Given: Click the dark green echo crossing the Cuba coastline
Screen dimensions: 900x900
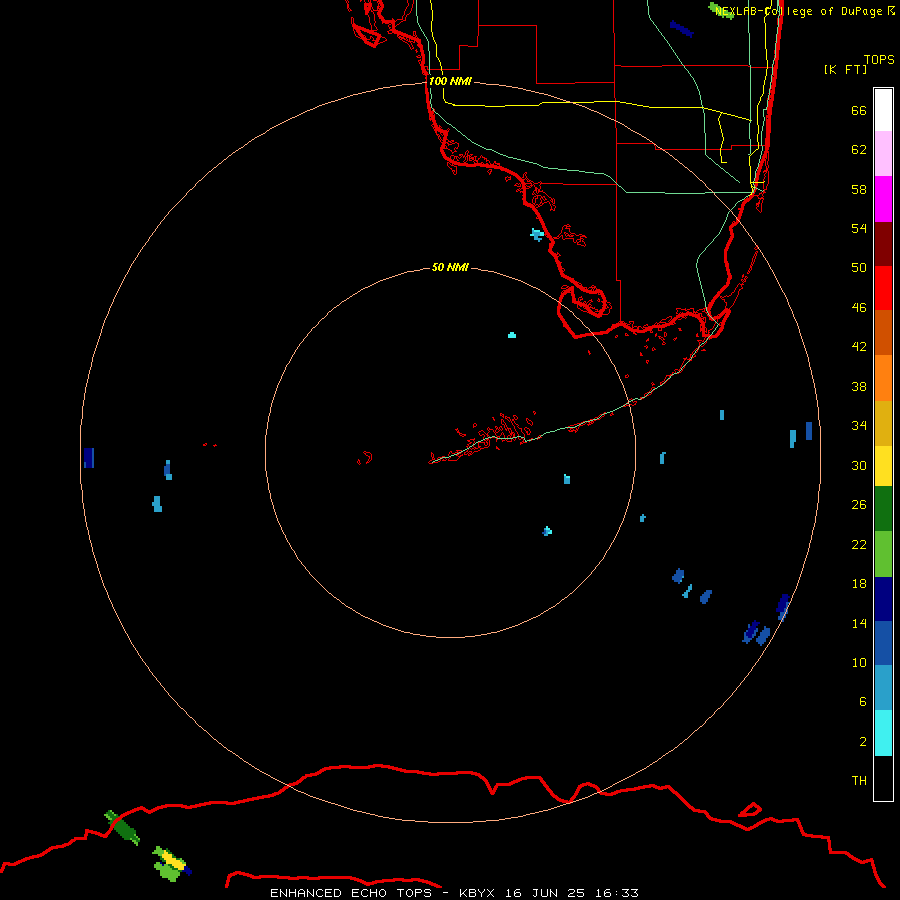Looking at the screenshot, I should 122,828.
